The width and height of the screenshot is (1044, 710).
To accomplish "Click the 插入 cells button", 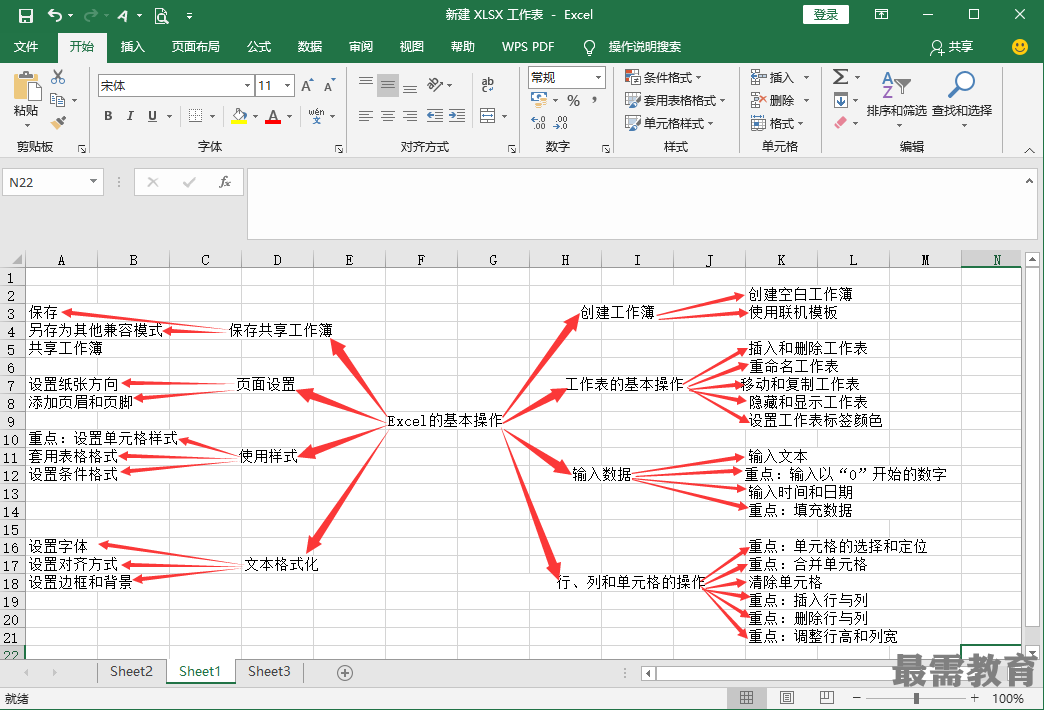I will click(772, 77).
